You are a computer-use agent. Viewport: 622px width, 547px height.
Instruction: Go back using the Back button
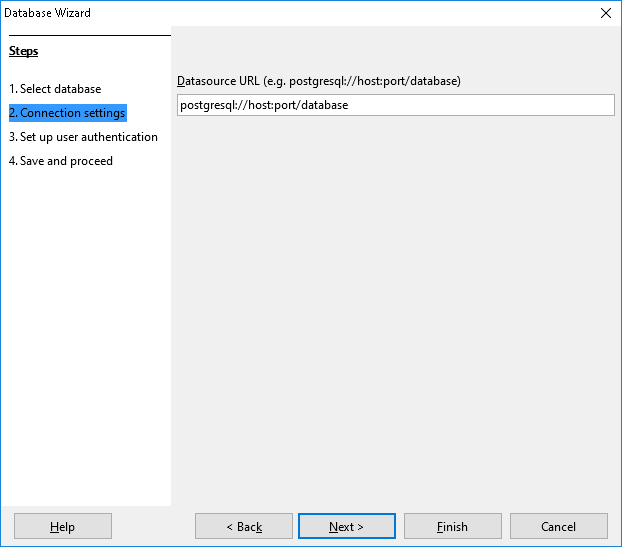coord(244,527)
